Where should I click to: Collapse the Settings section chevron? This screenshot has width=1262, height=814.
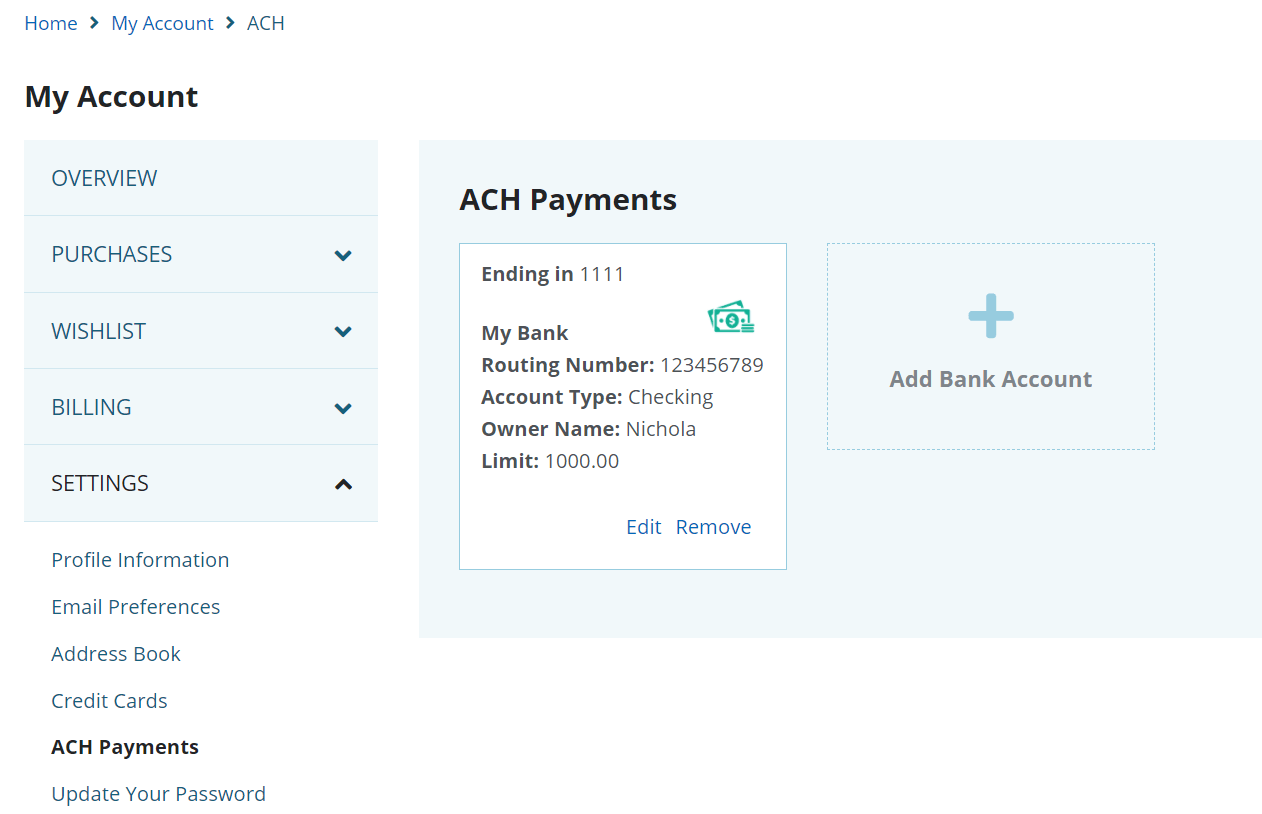coord(343,484)
